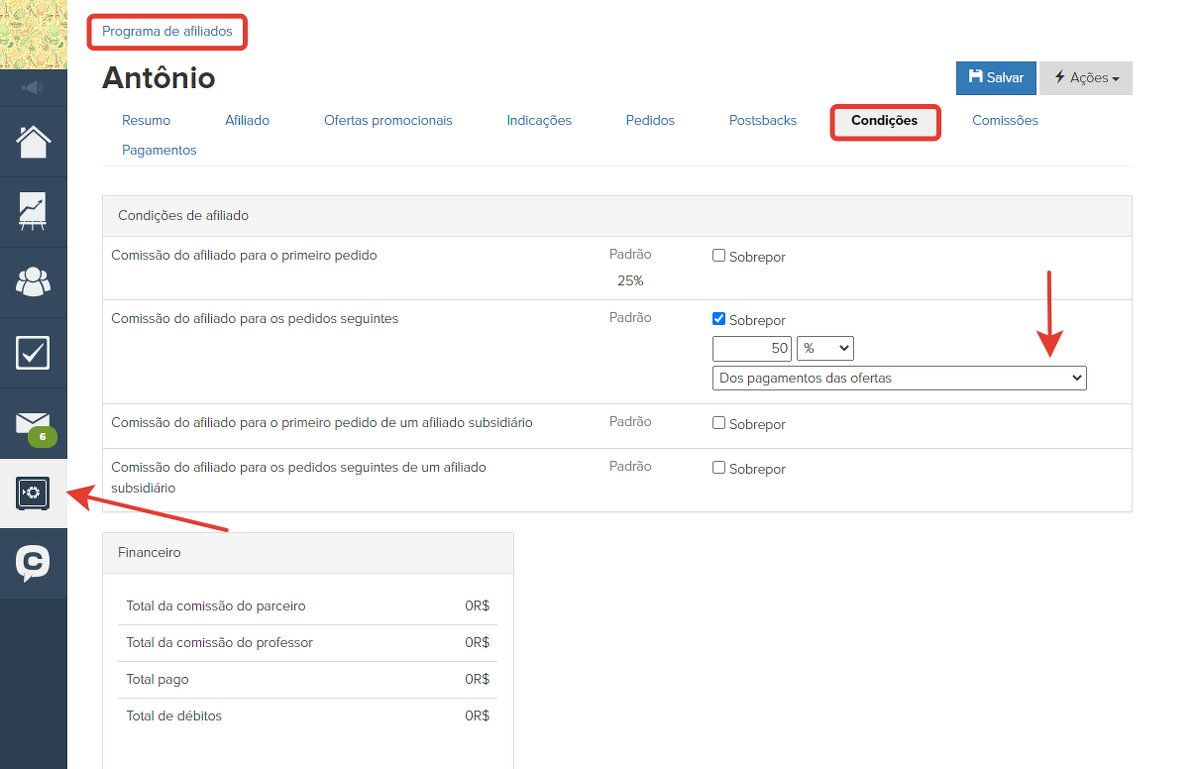Screen dimensions: 1200x769
Task: Click the megaphone notifications icon
Action: tap(33, 88)
